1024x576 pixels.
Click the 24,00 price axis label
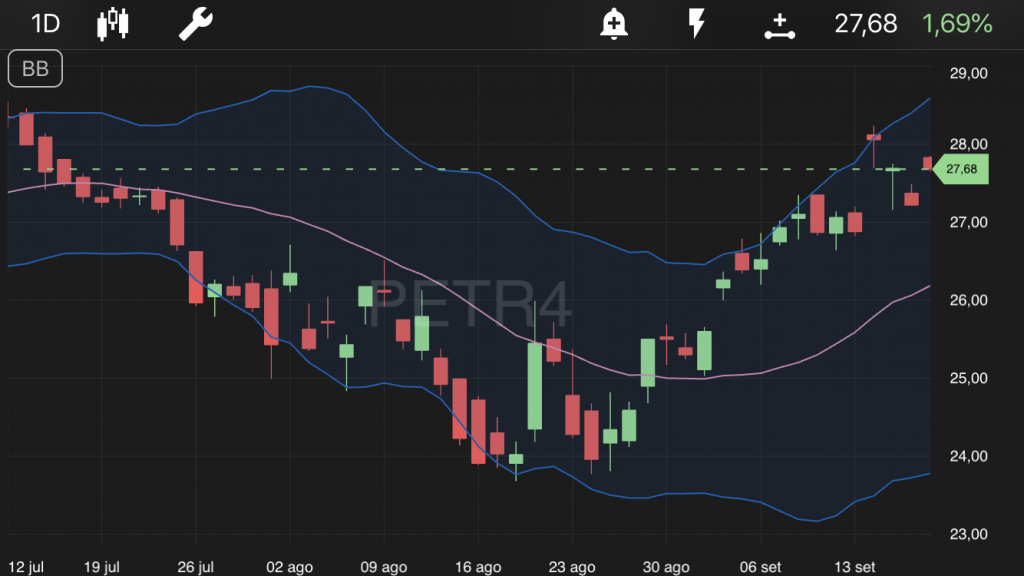968,456
